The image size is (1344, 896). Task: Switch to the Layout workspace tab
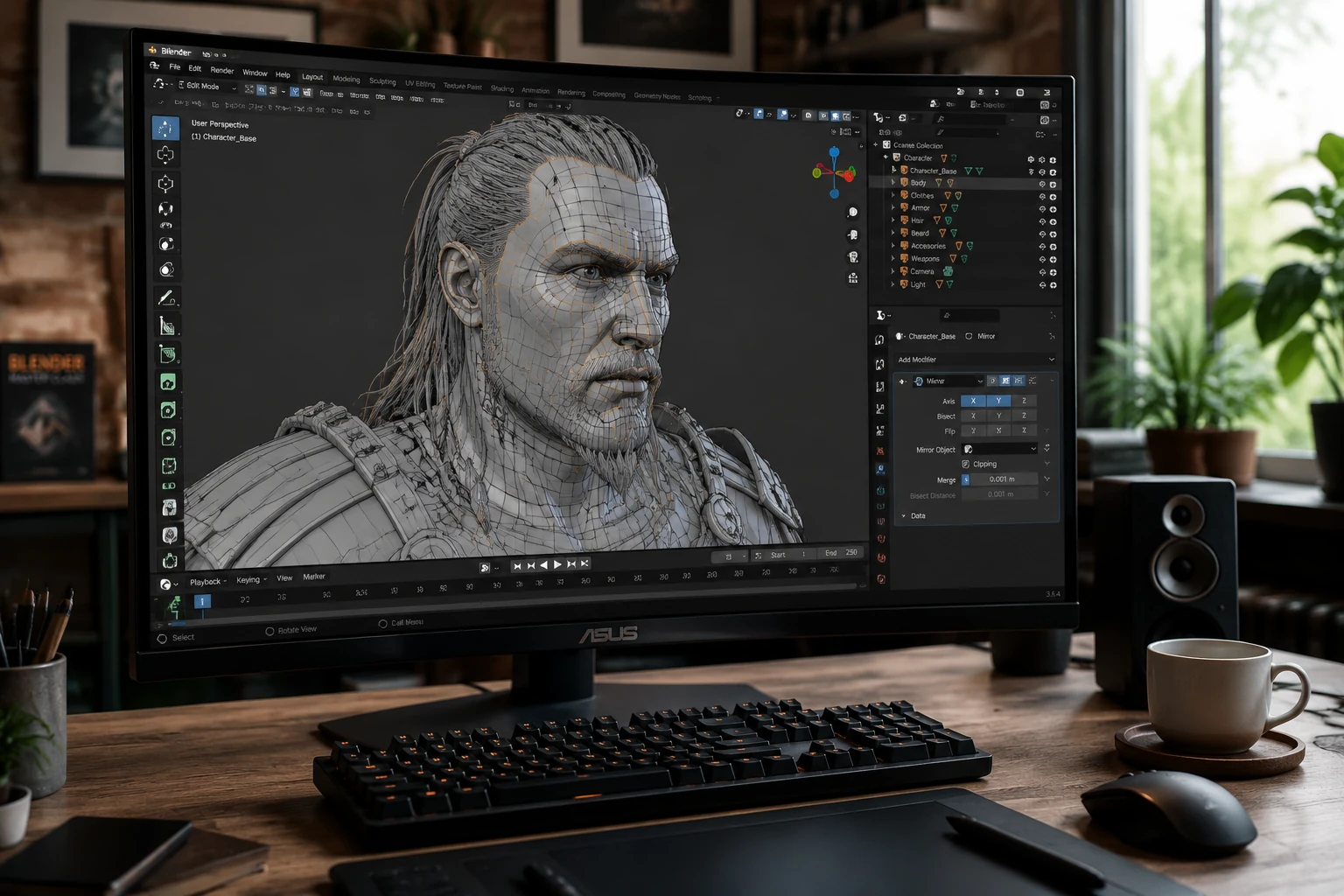[x=312, y=77]
